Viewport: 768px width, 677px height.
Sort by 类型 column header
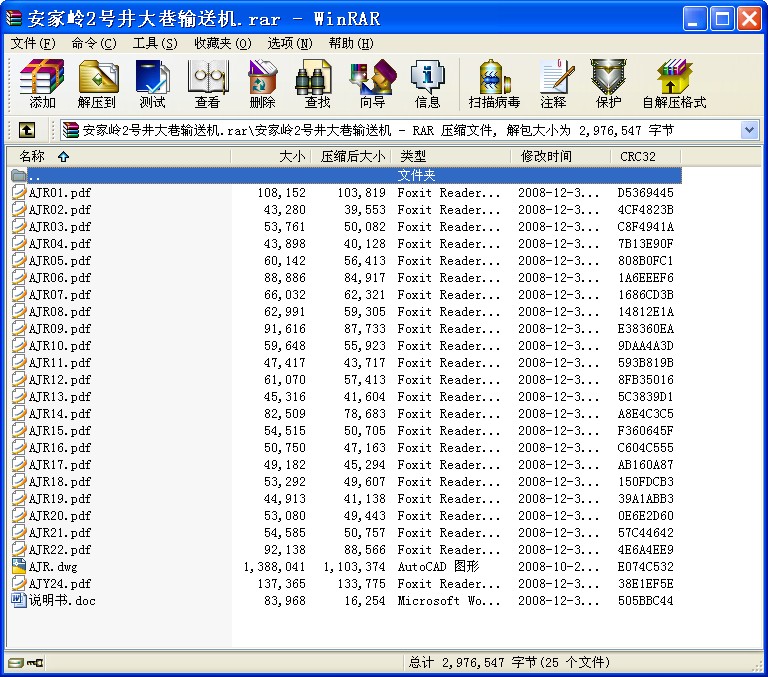(x=451, y=156)
